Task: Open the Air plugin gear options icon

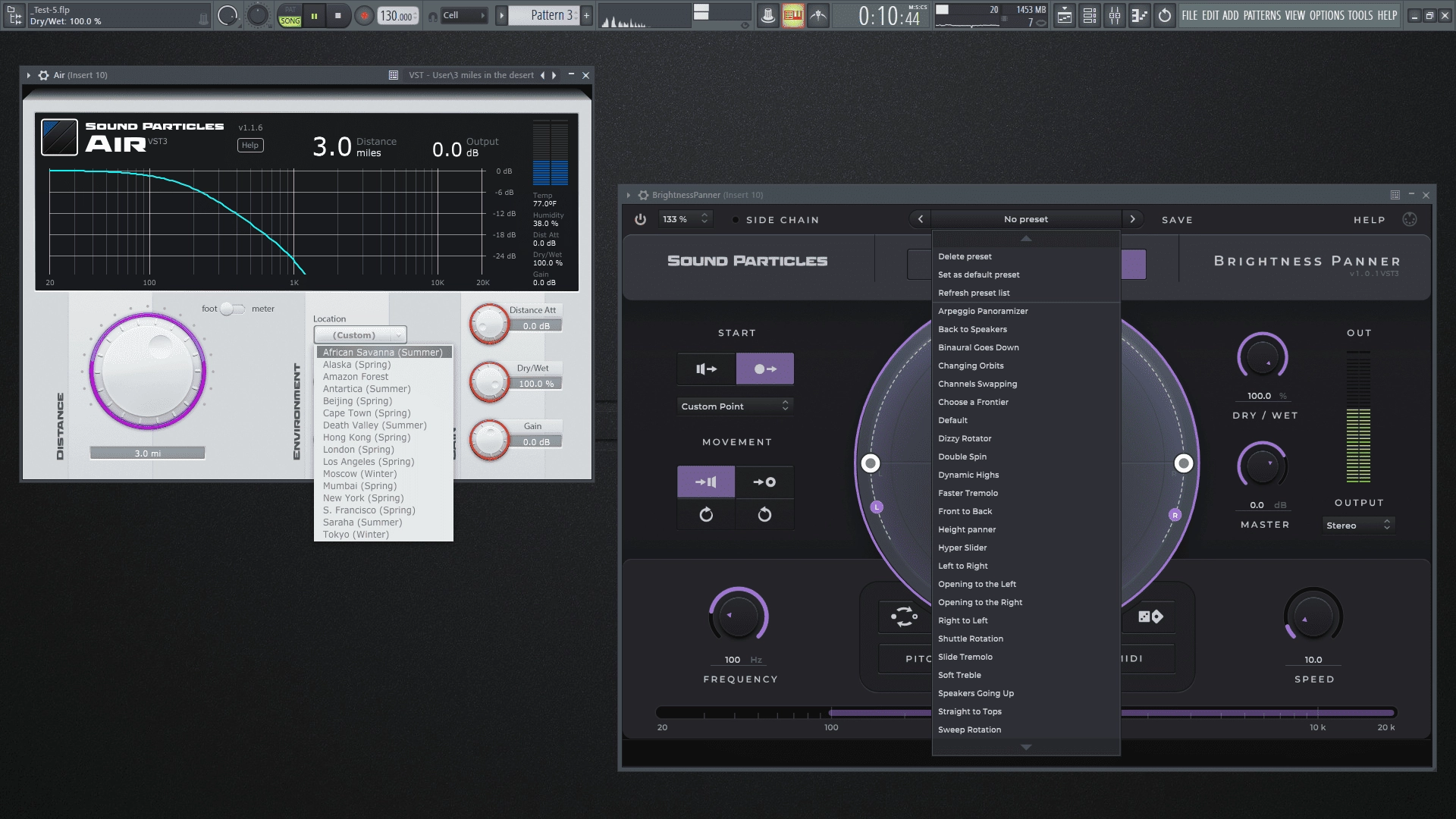Action: [x=44, y=75]
